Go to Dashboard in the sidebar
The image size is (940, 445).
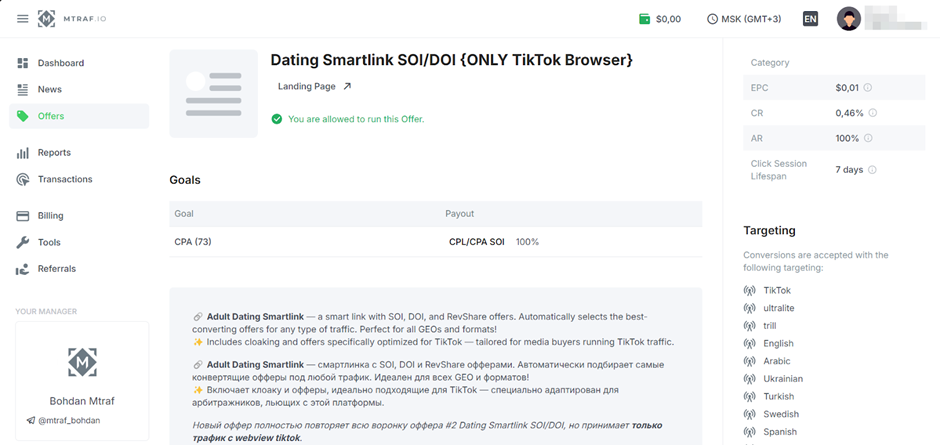click(x=60, y=63)
